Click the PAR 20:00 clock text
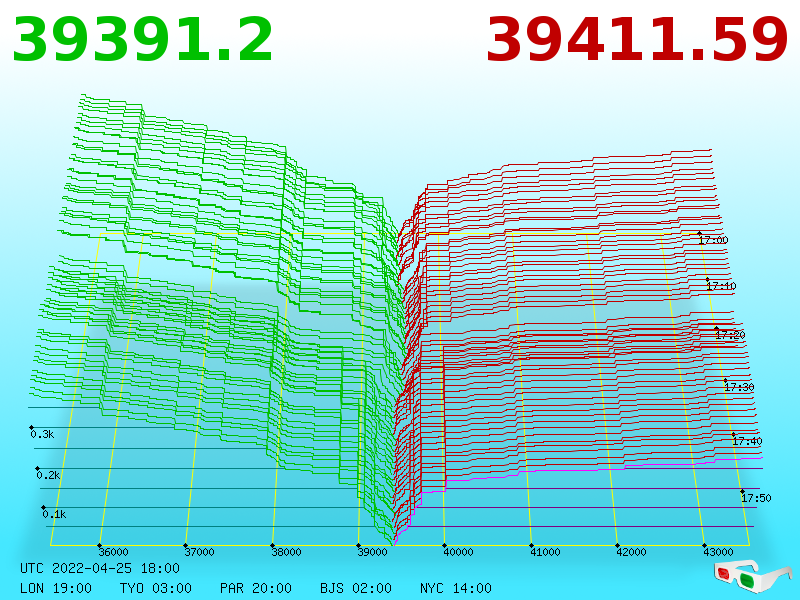 pos(256,588)
